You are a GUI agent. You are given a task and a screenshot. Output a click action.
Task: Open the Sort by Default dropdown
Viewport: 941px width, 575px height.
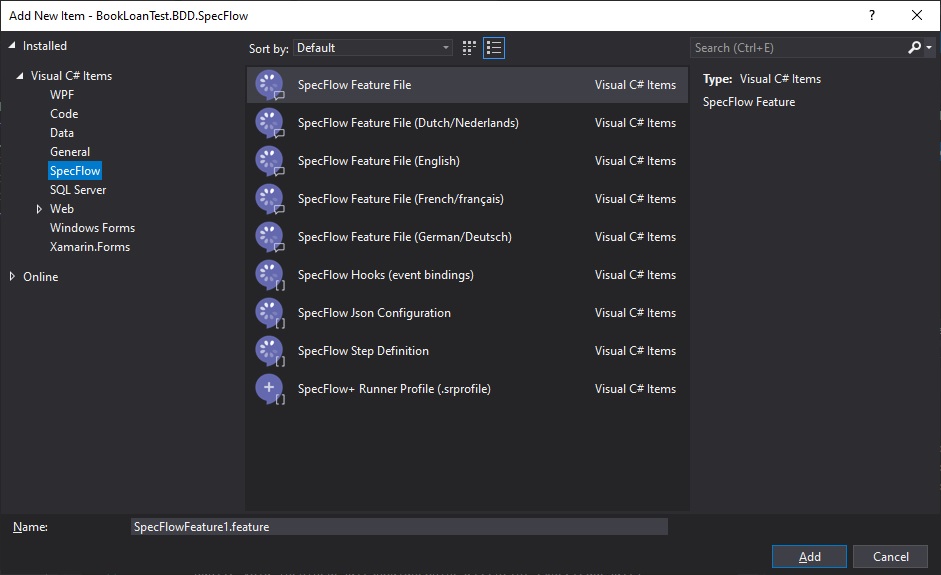coord(373,48)
